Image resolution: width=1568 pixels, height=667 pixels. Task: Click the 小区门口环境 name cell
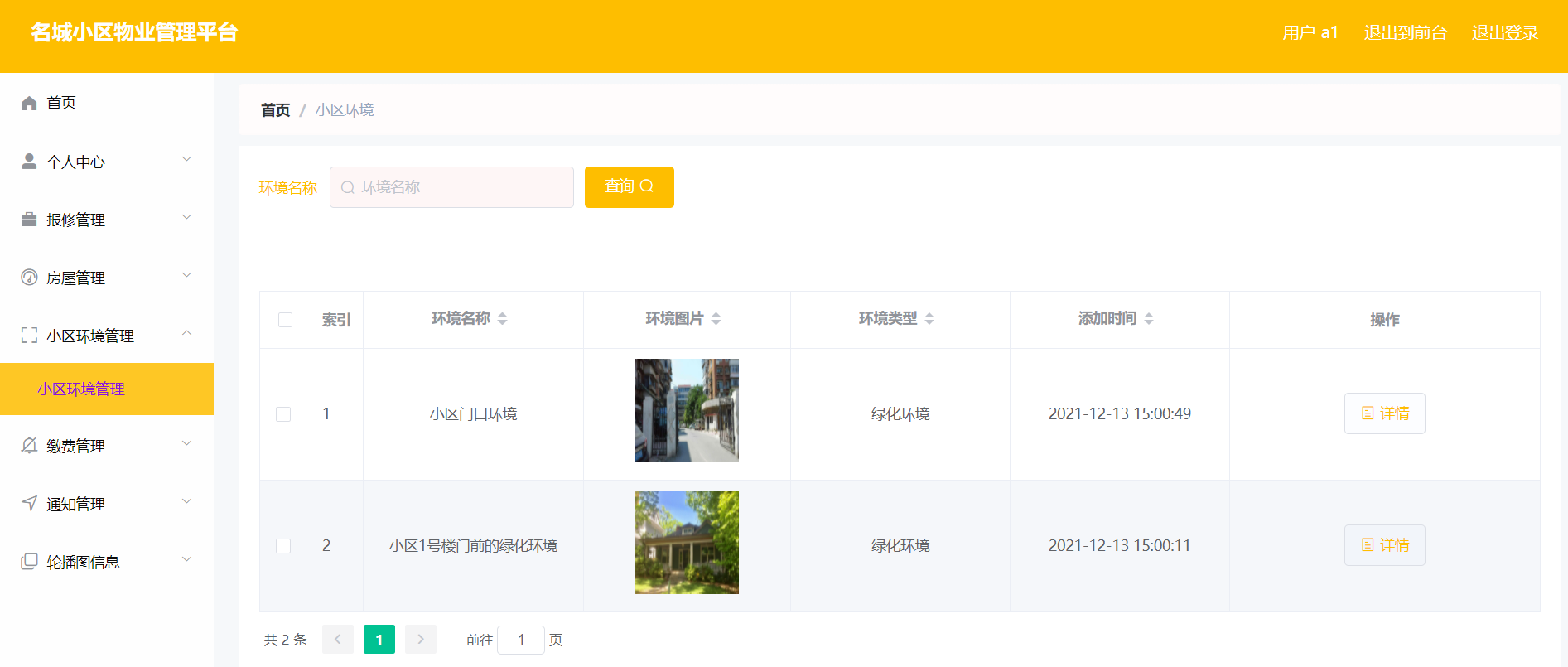[x=474, y=413]
